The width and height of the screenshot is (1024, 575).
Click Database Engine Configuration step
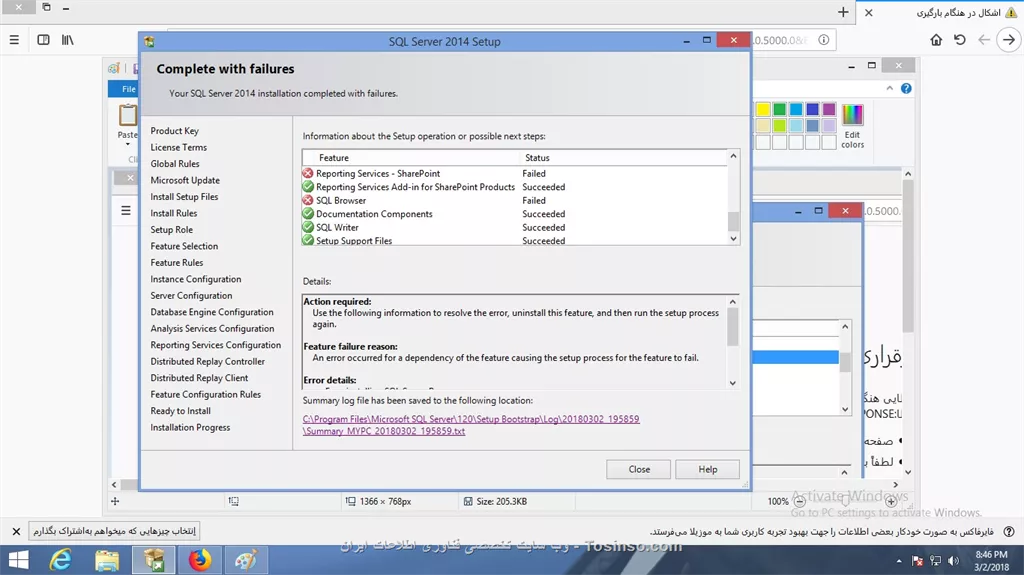[212, 312]
